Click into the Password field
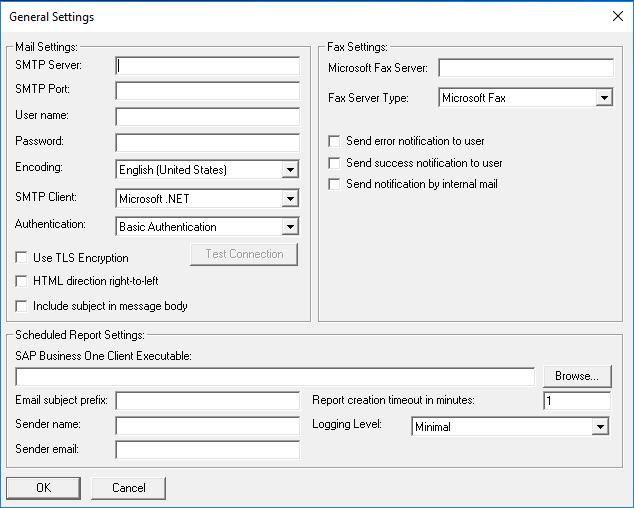The image size is (634, 508). point(207,143)
